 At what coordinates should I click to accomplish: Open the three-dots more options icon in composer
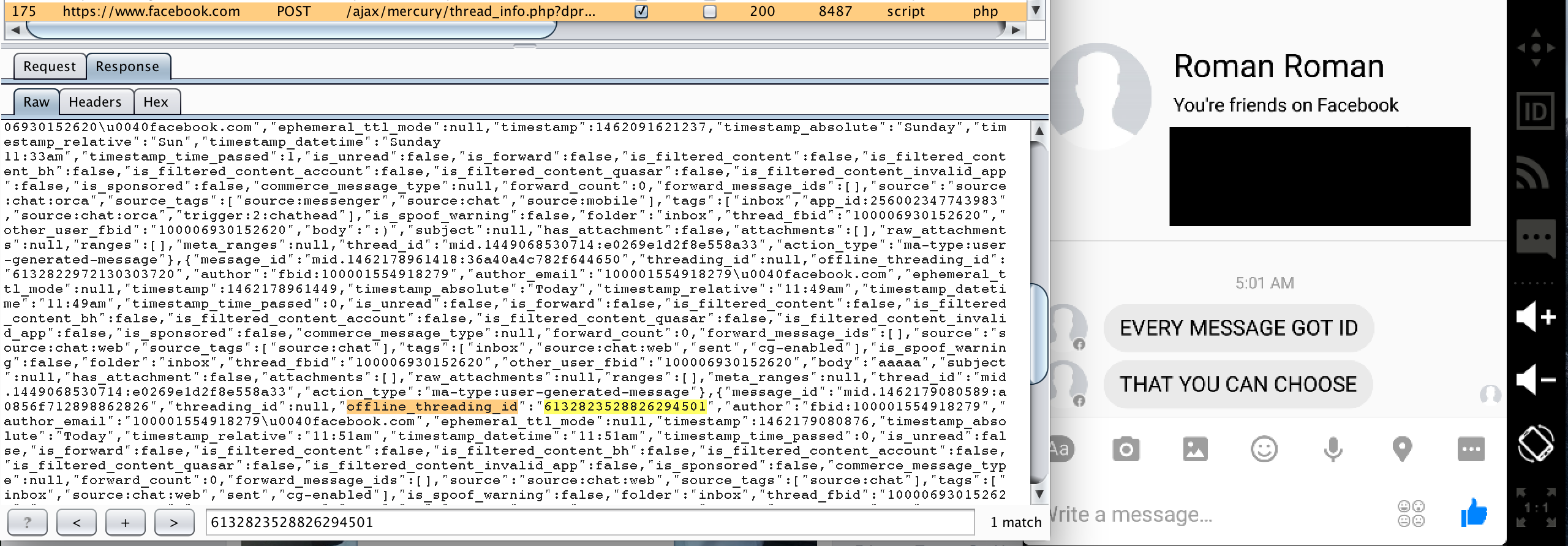[x=1471, y=449]
